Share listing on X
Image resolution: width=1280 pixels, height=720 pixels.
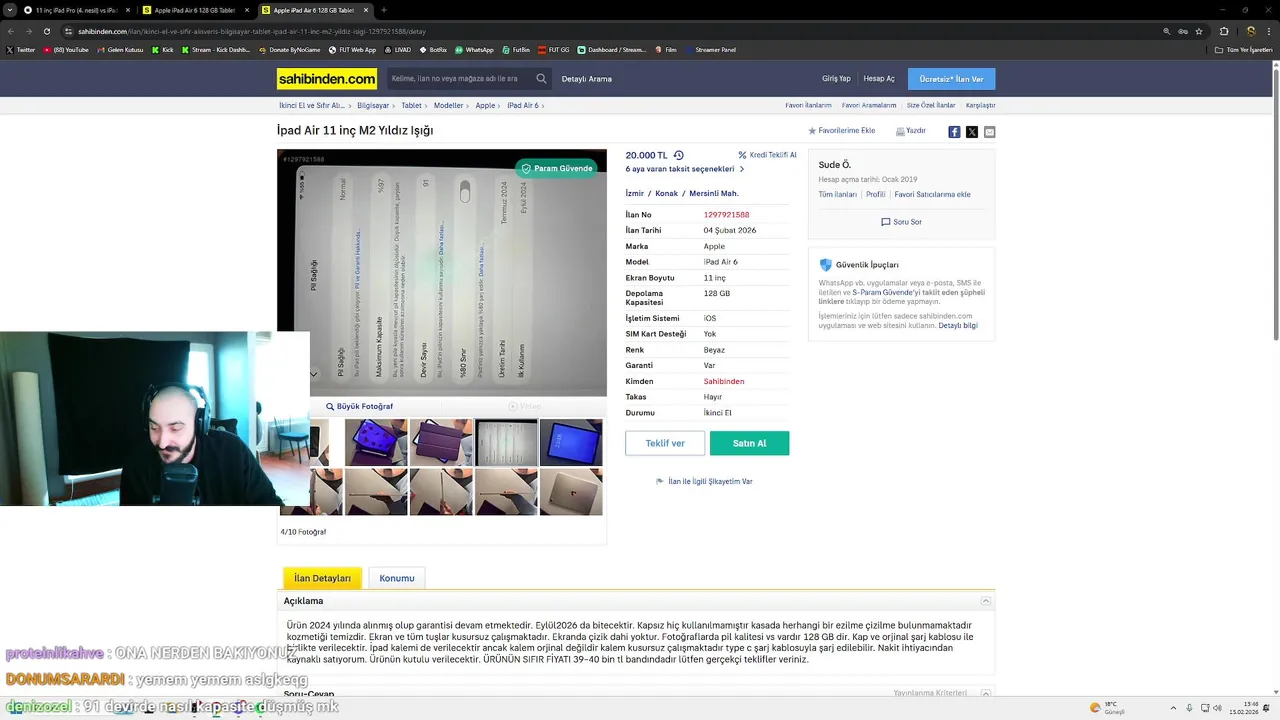(x=972, y=132)
